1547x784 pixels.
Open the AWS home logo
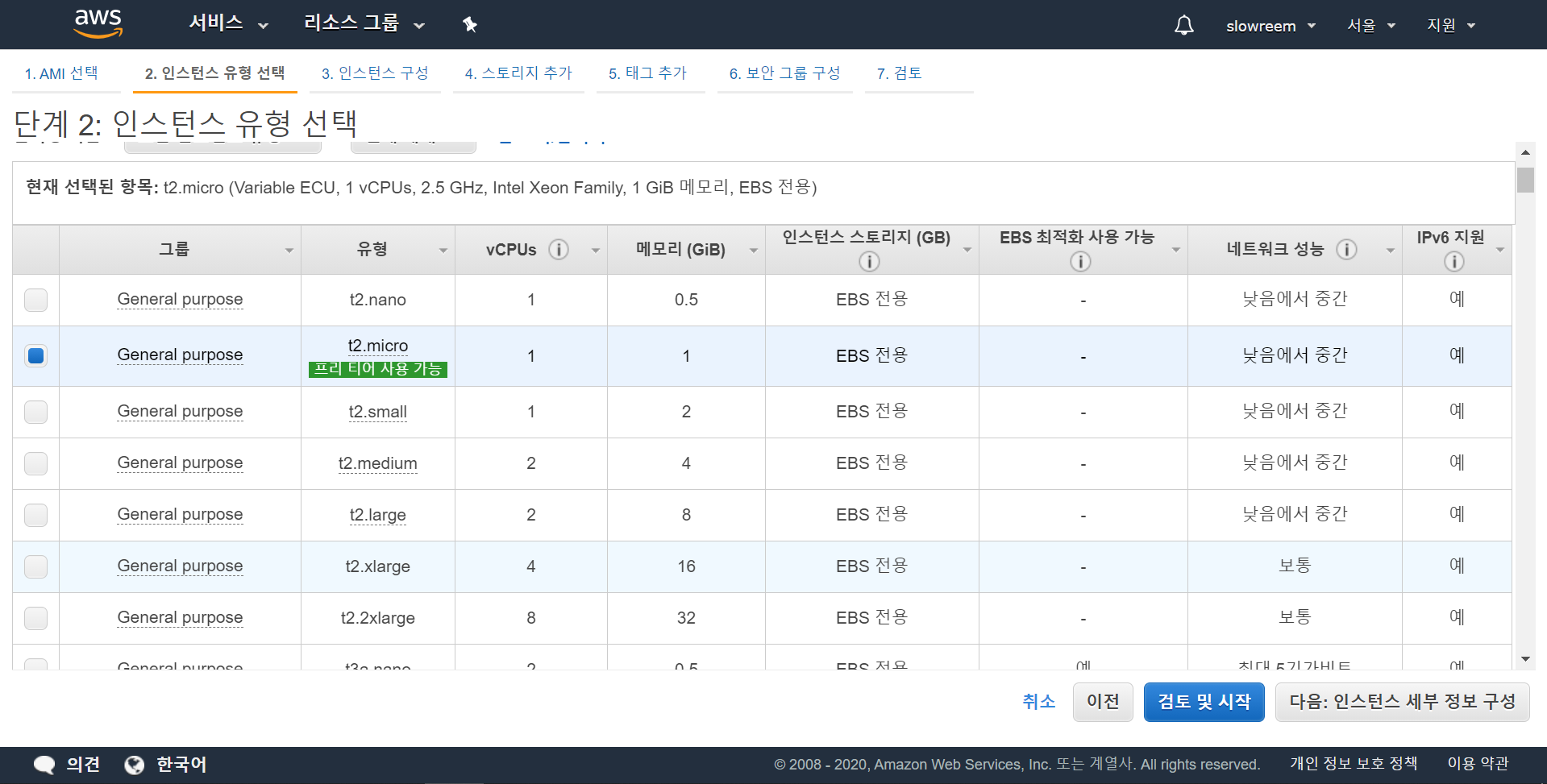(98, 24)
